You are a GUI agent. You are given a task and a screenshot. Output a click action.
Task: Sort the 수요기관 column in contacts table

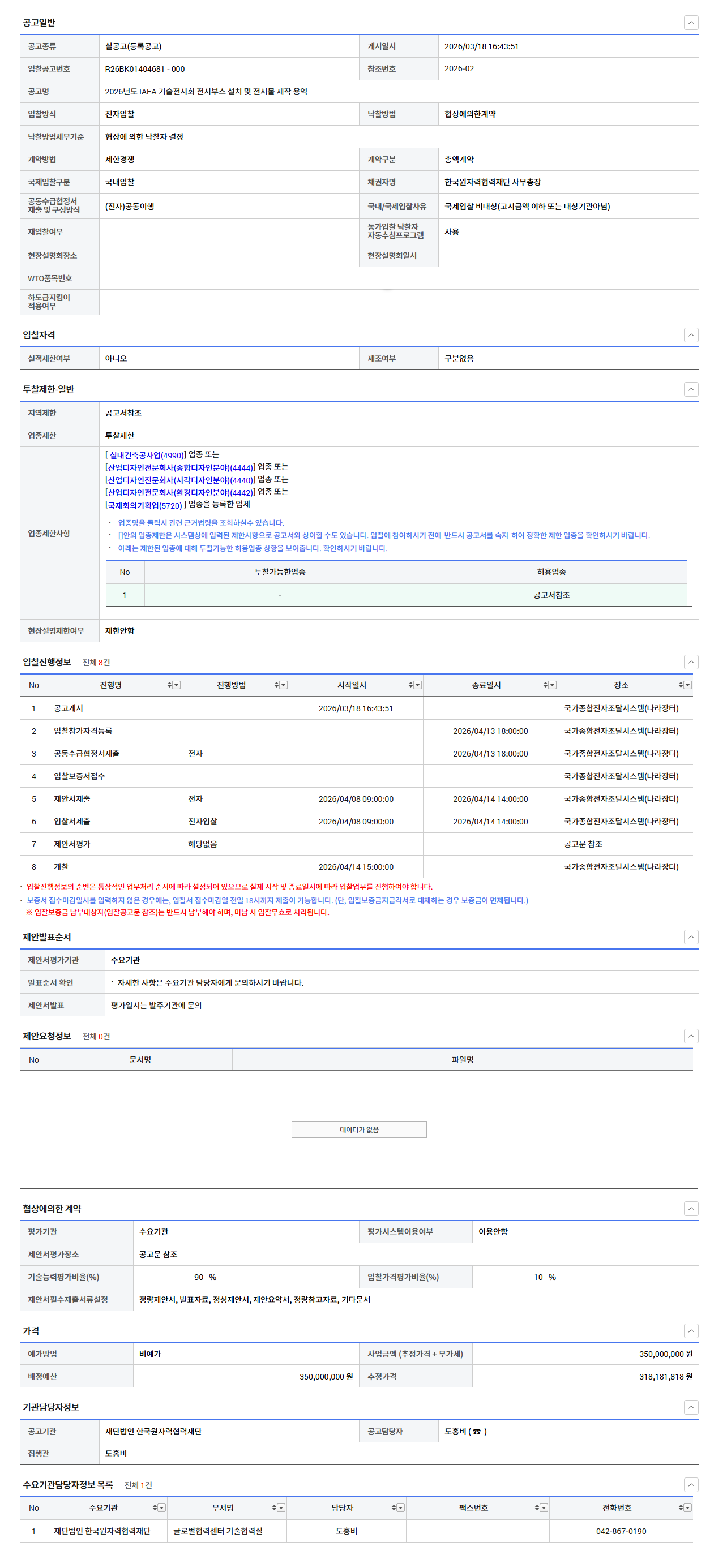(155, 1507)
